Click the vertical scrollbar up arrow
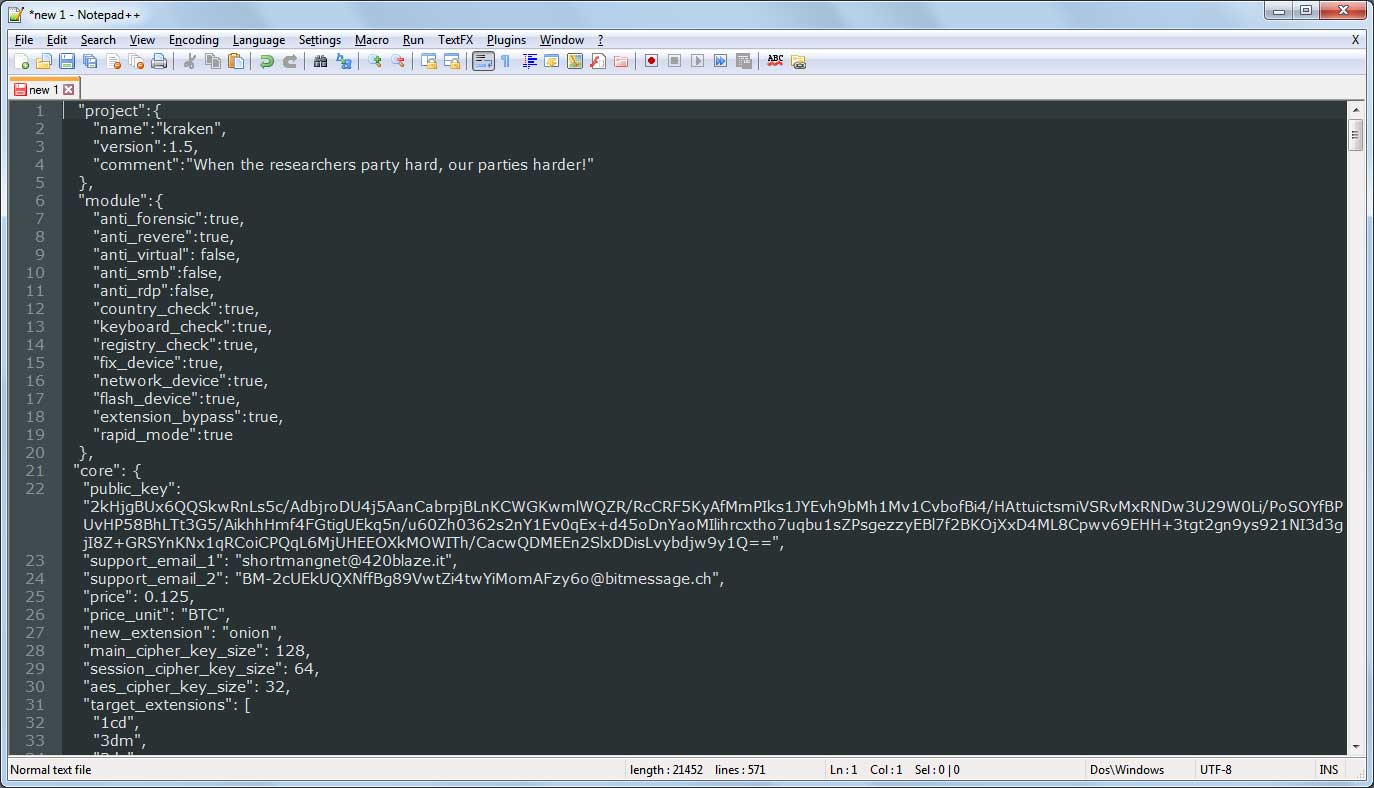Viewport: 1374px width, 788px height. pyautogui.click(x=1356, y=110)
